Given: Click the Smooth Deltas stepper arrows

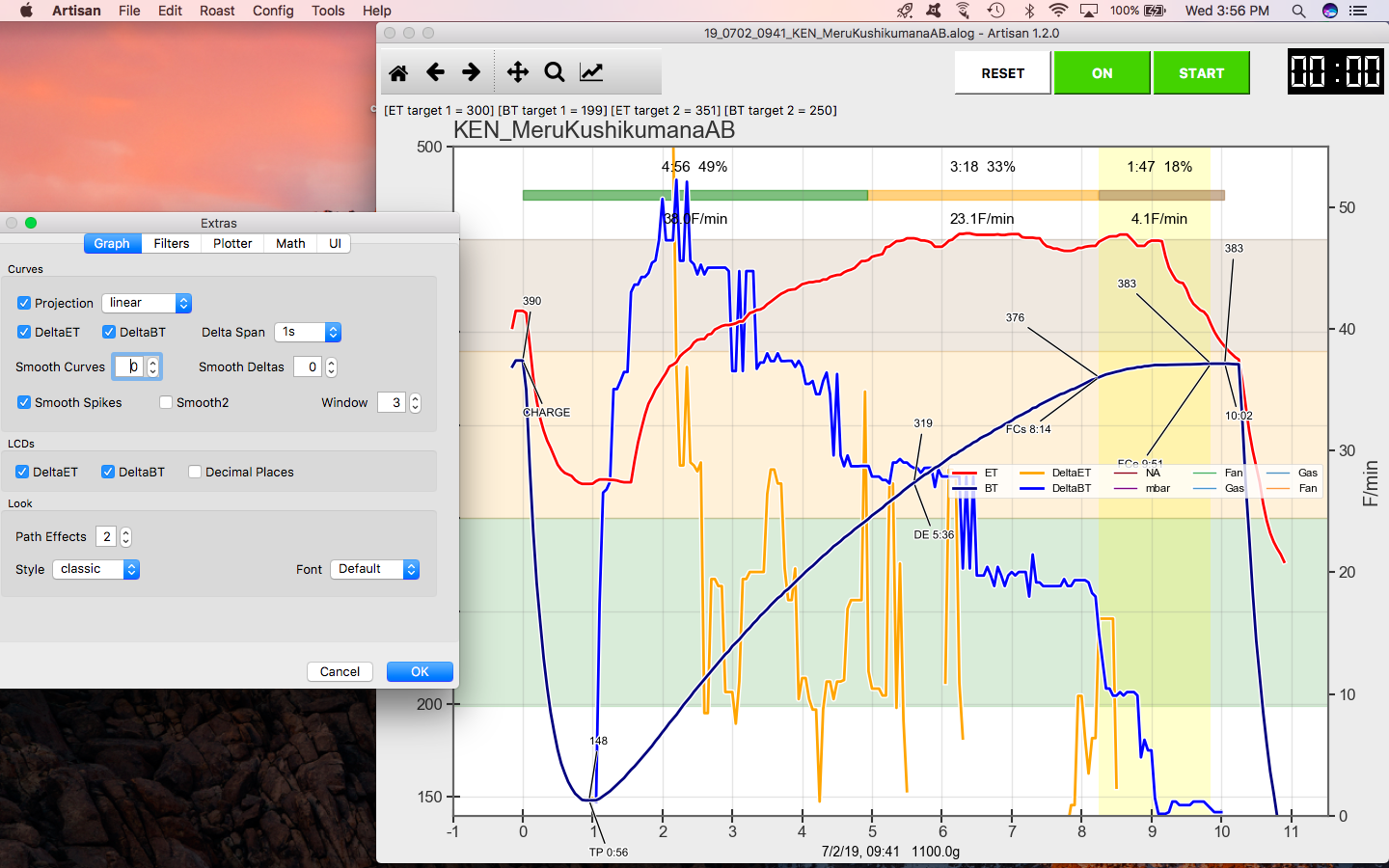Looking at the screenshot, I should pyautogui.click(x=331, y=366).
